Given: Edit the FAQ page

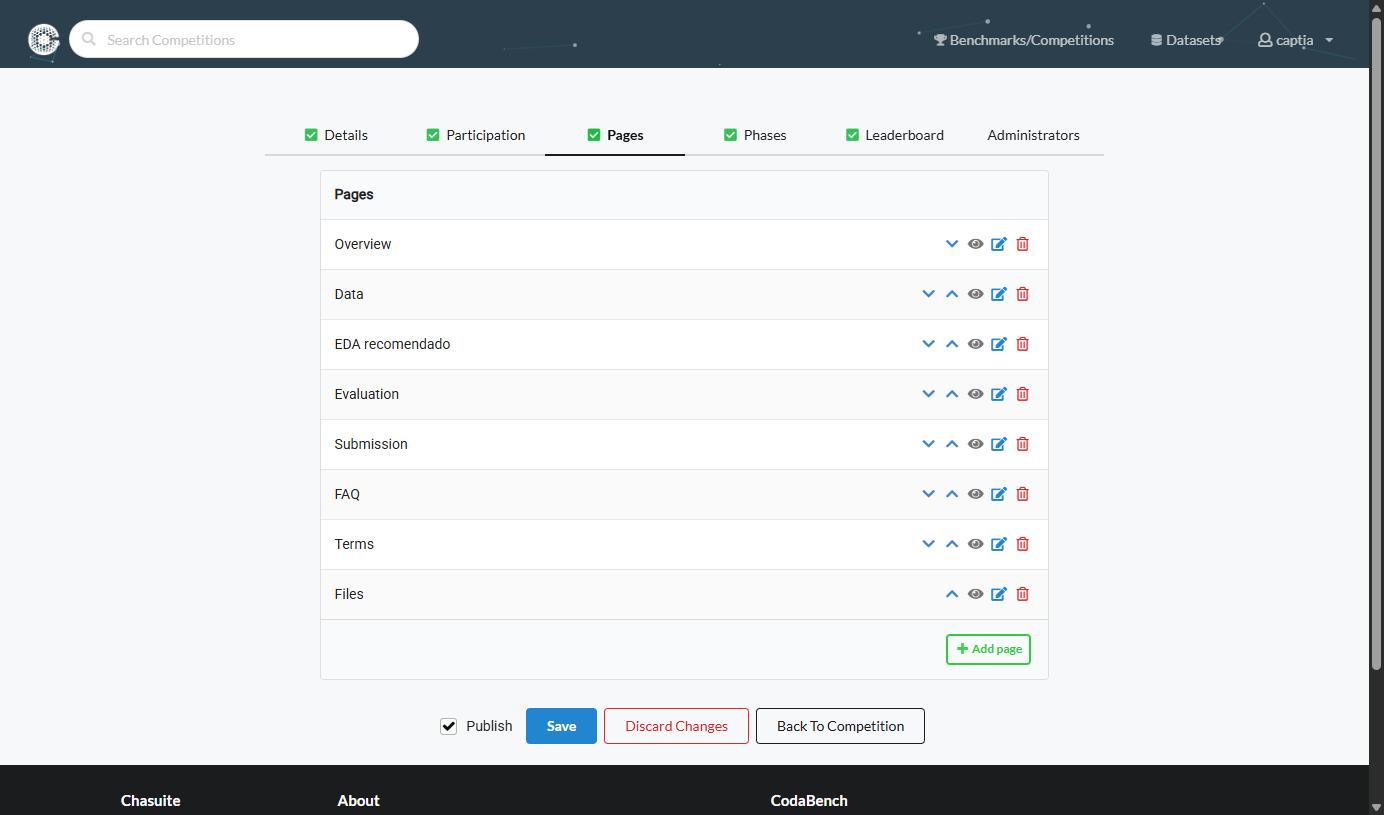Looking at the screenshot, I should tap(998, 494).
